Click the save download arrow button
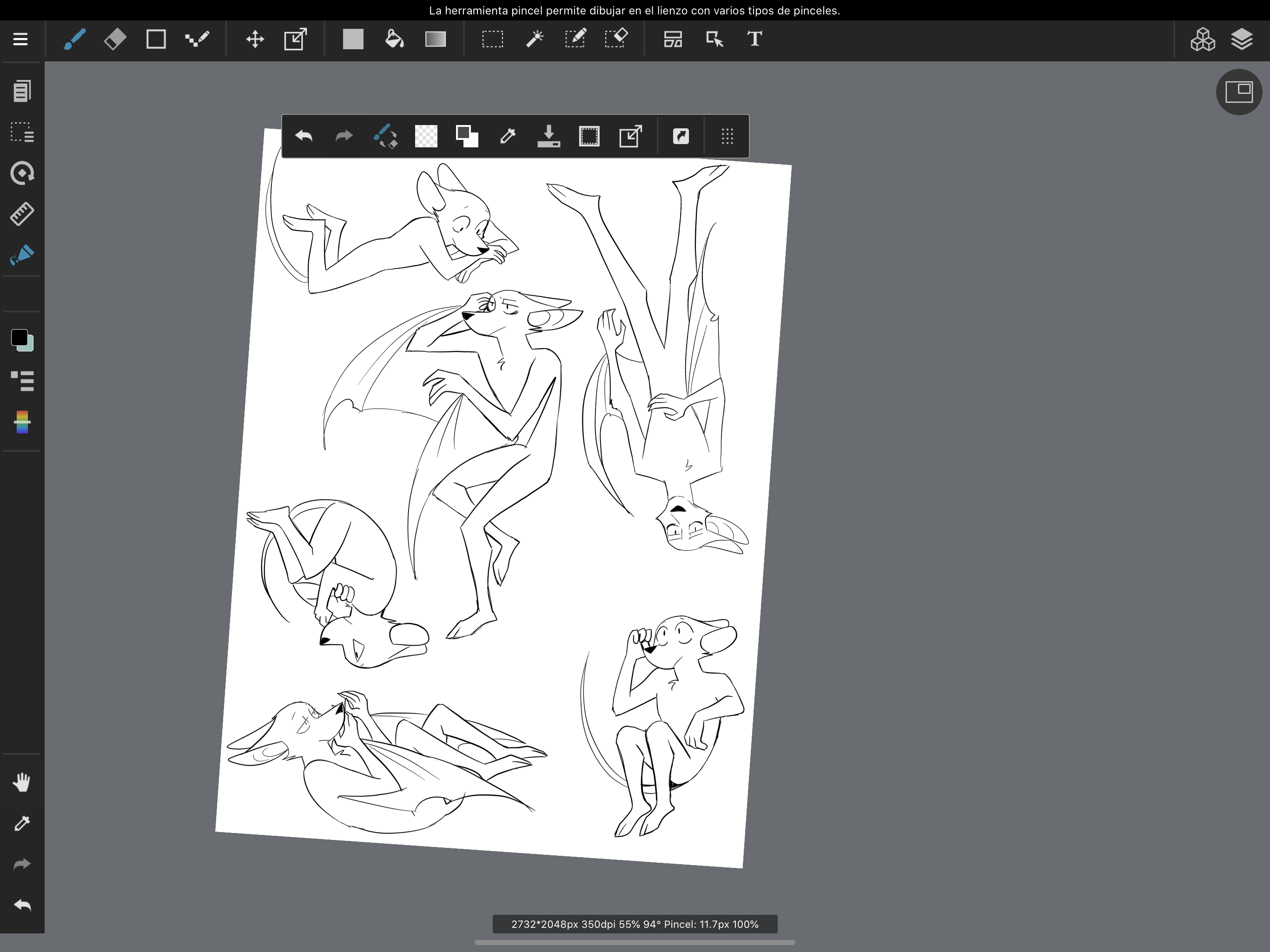The height and width of the screenshot is (952, 1270). click(549, 137)
